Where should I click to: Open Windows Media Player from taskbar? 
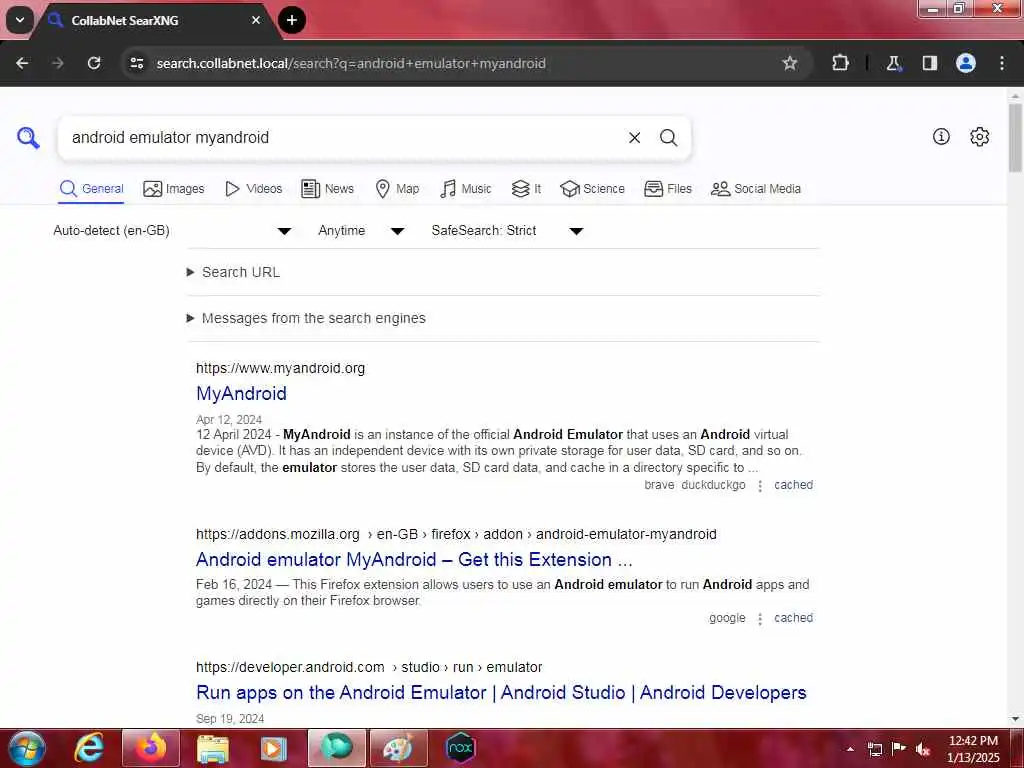(274, 748)
